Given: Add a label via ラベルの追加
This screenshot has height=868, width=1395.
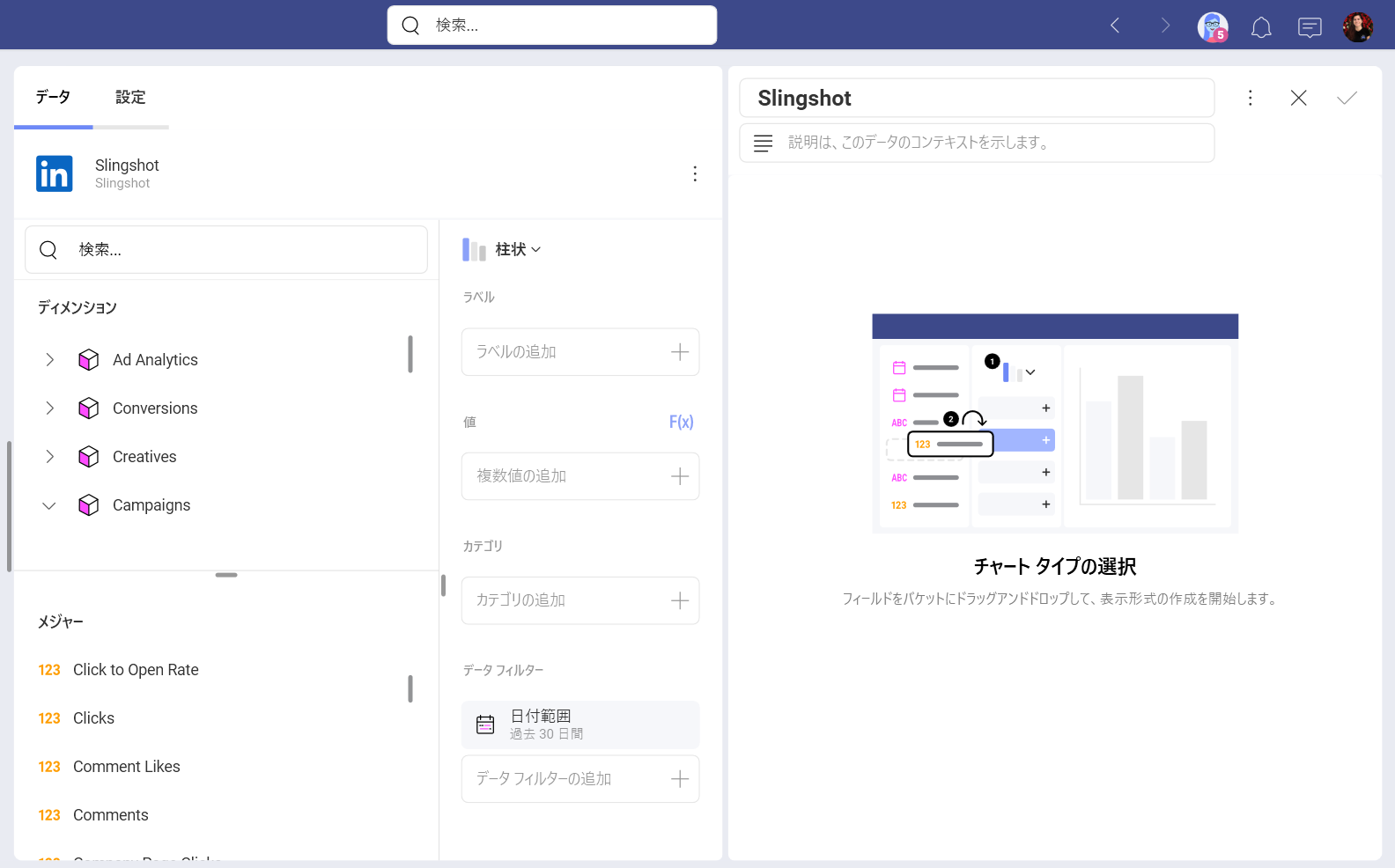Looking at the screenshot, I should click(x=580, y=352).
